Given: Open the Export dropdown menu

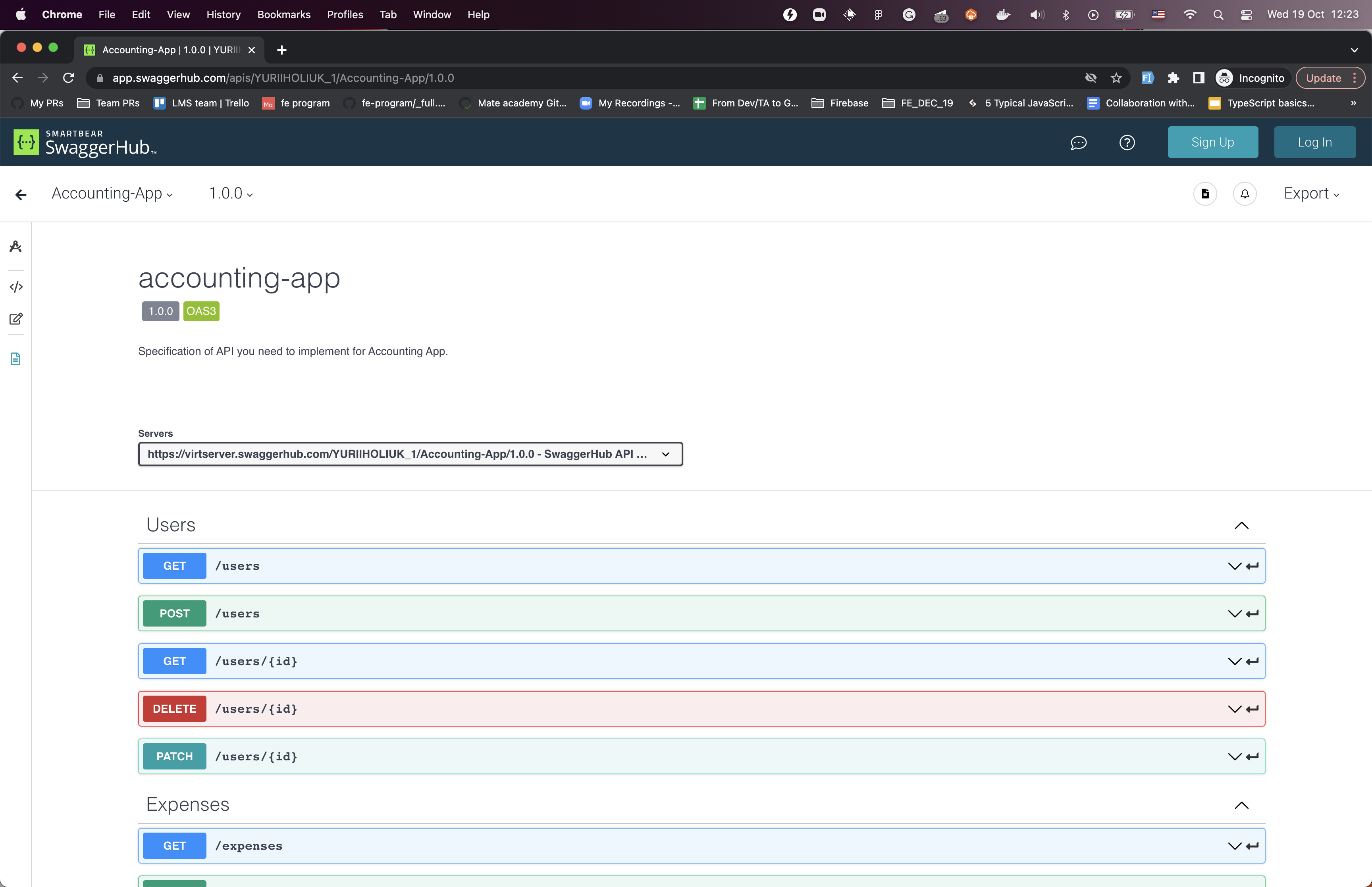Looking at the screenshot, I should click(x=1311, y=193).
